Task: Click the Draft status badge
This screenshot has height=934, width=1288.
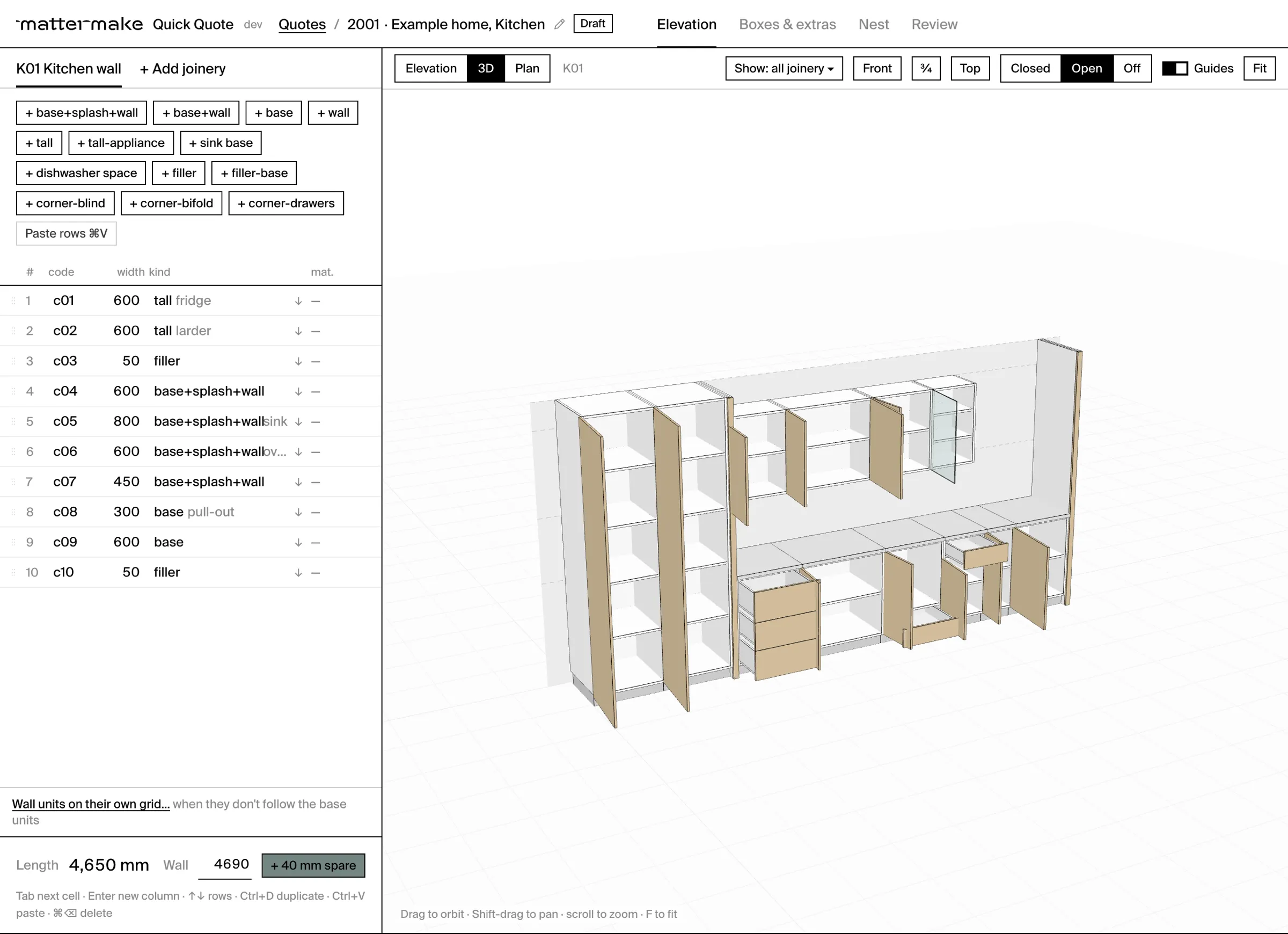Action: (593, 24)
